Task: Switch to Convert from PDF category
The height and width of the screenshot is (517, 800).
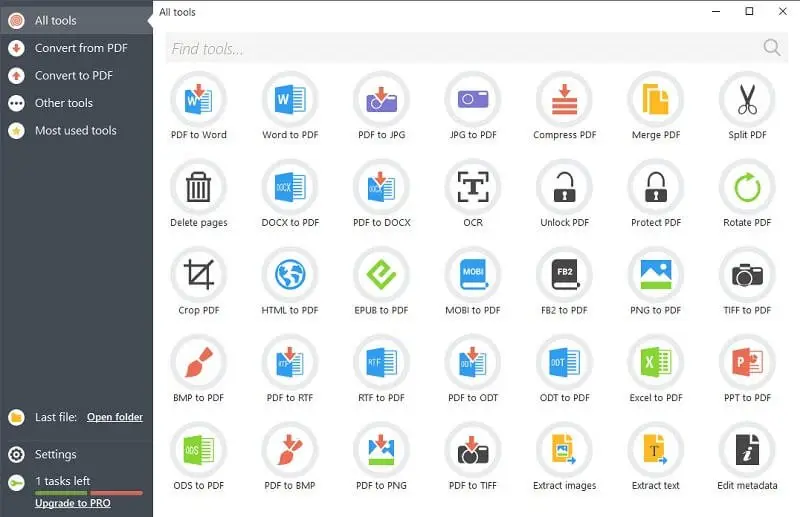Action: tap(76, 48)
